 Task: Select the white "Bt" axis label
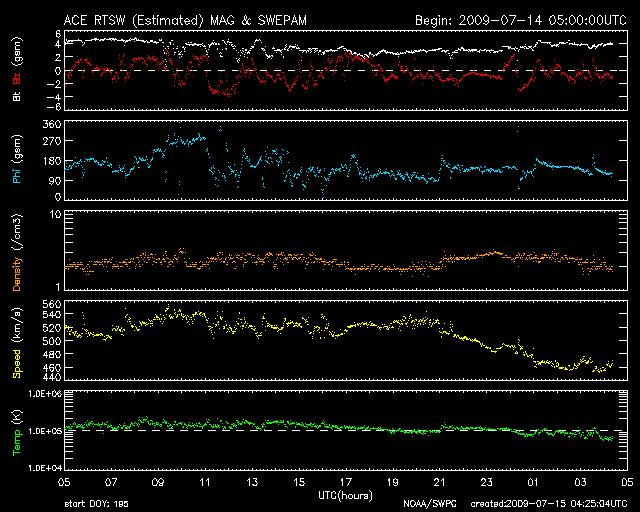(x=17, y=96)
